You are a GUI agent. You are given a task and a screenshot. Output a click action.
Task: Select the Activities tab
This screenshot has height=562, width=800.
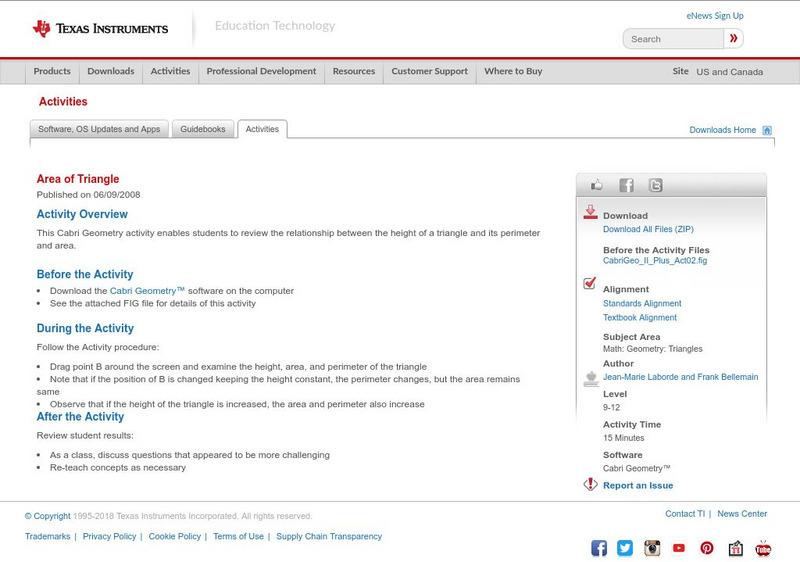click(x=262, y=129)
